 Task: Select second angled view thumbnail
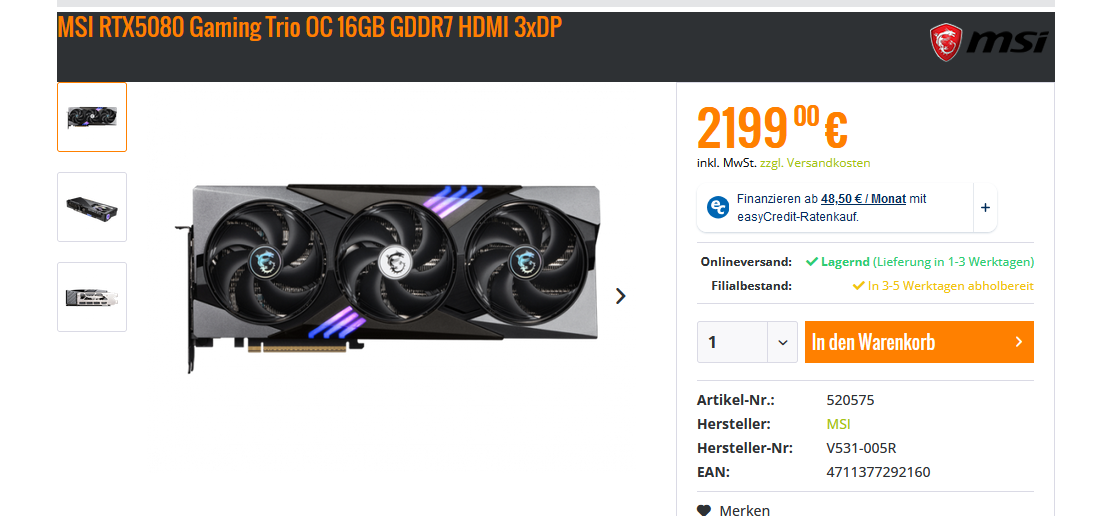[92, 207]
